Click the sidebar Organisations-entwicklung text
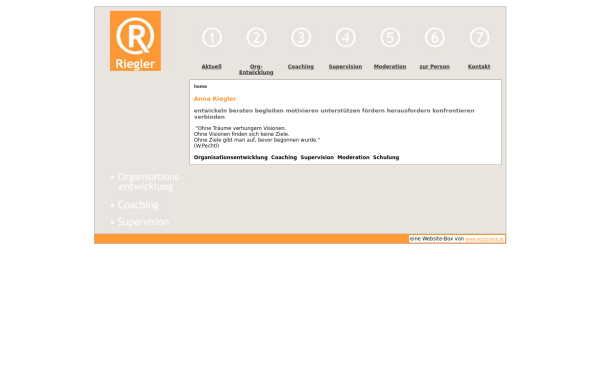Image resolution: width=600 pixels, height=375 pixels. (150, 182)
